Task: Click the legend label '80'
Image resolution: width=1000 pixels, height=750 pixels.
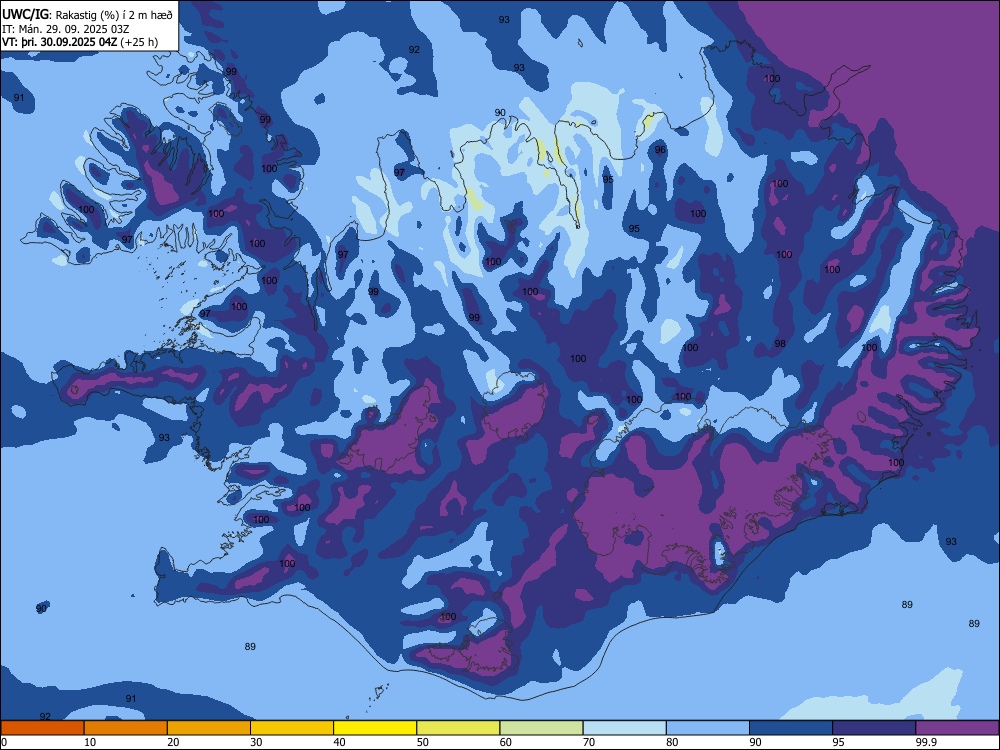Action: [x=672, y=742]
